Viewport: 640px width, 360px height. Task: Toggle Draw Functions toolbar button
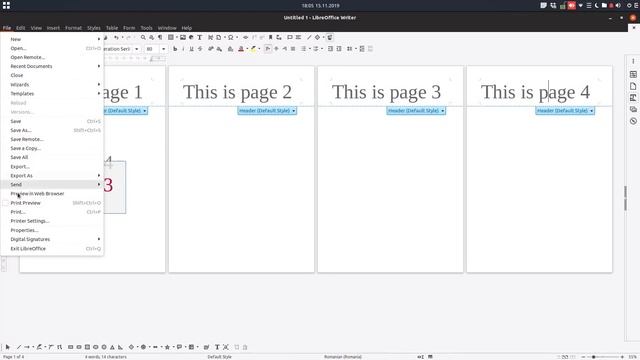point(330,37)
